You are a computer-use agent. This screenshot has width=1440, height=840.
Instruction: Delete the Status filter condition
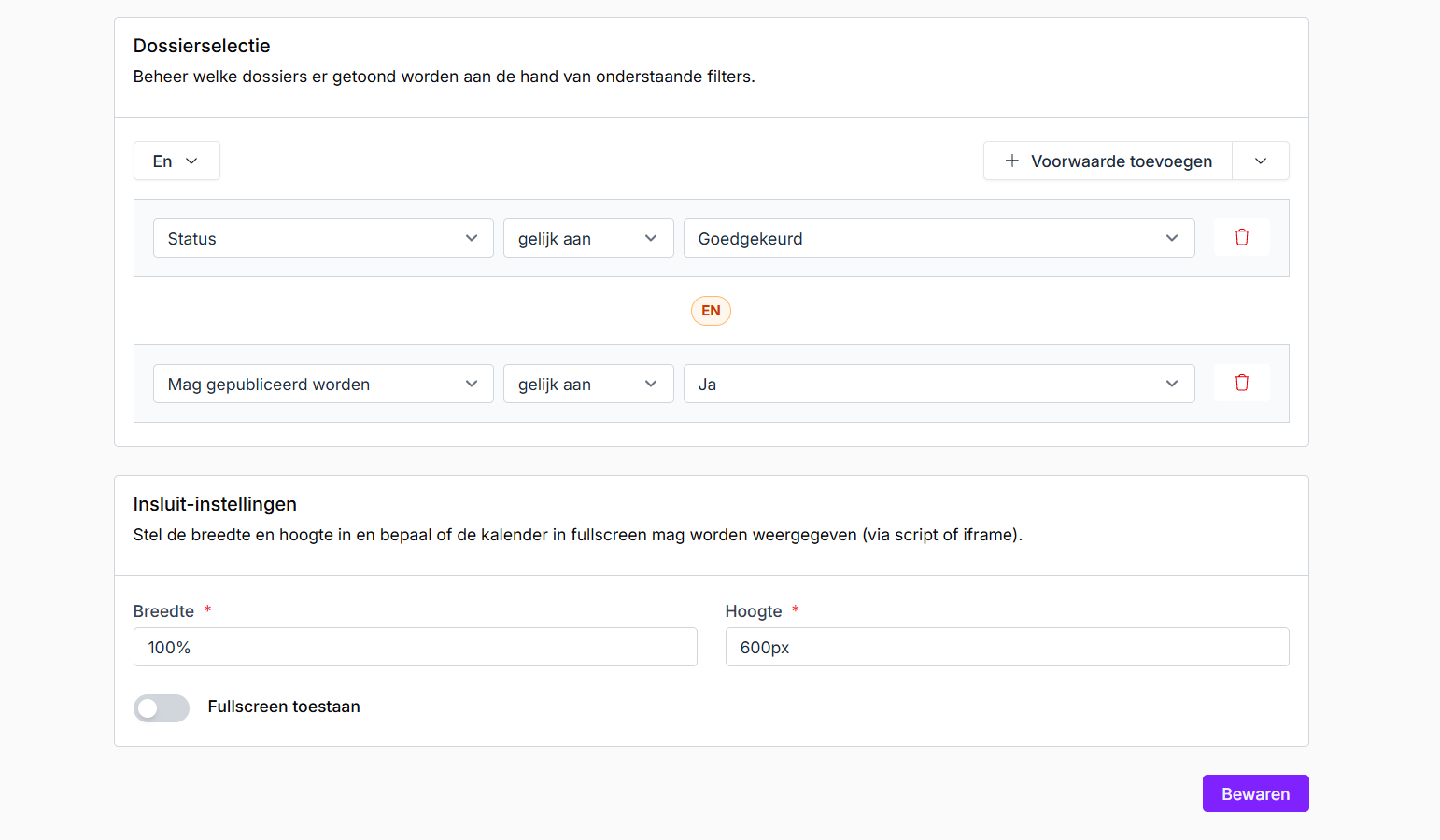click(x=1241, y=238)
